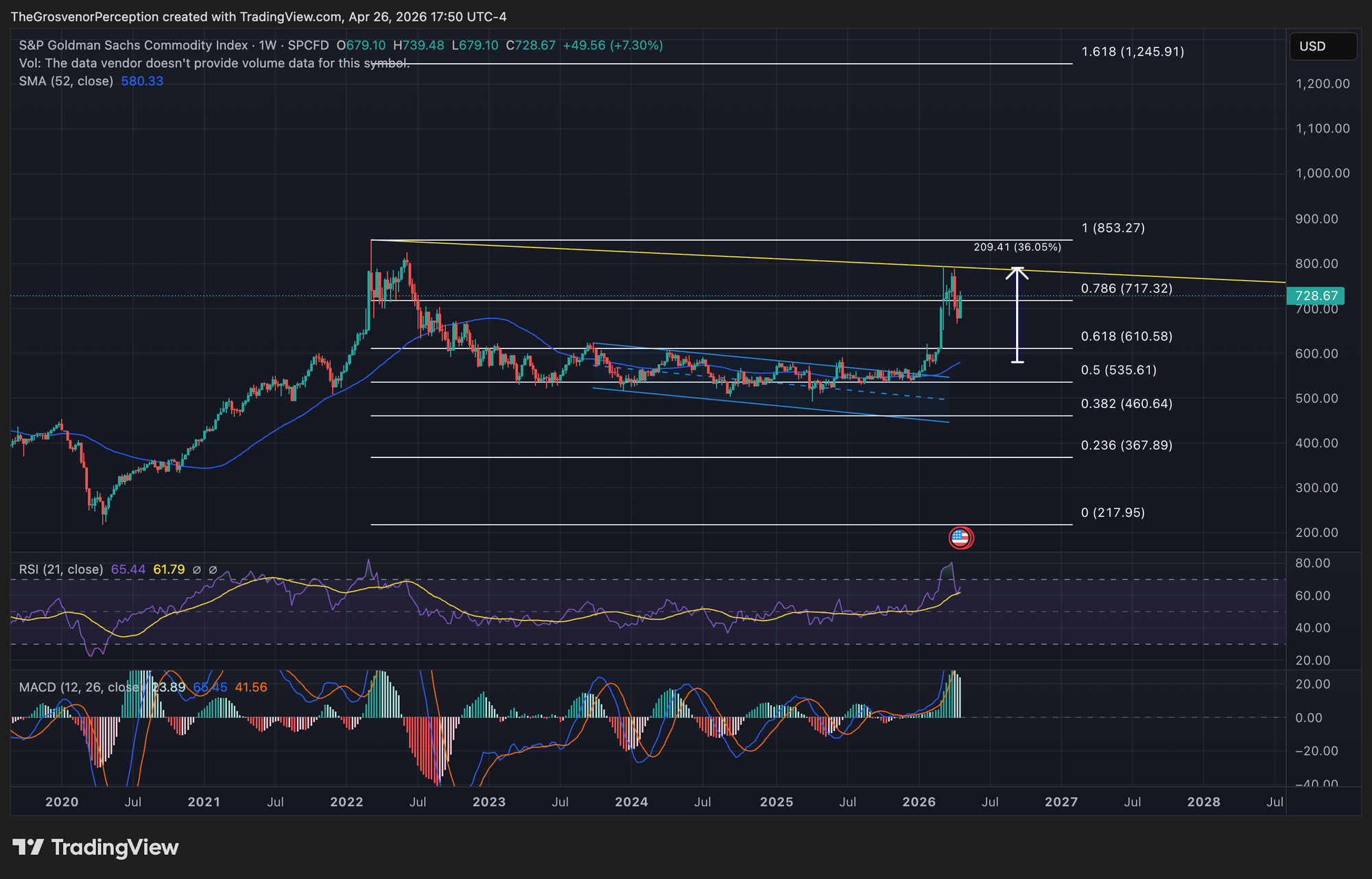Image resolution: width=1372 pixels, height=879 pixels.
Task: Click the 0.618 (610.58) Fibonacci label
Action: coord(1126,337)
